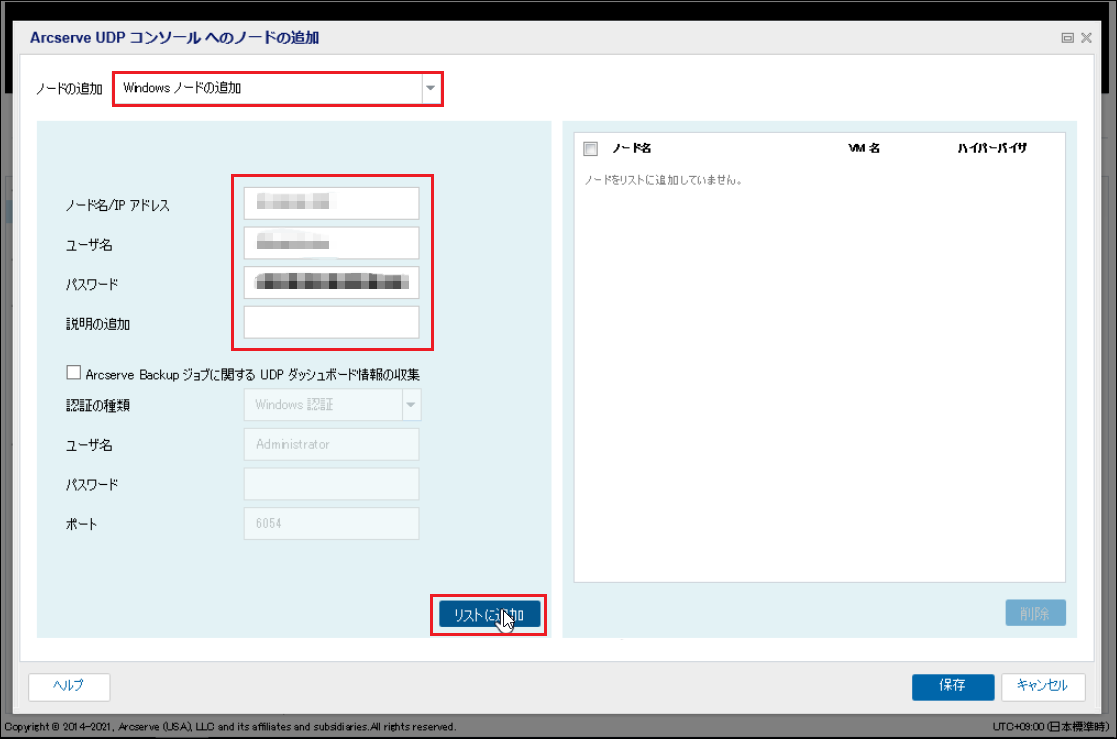
Task: Click the first パスワード input field
Action: pos(331,283)
